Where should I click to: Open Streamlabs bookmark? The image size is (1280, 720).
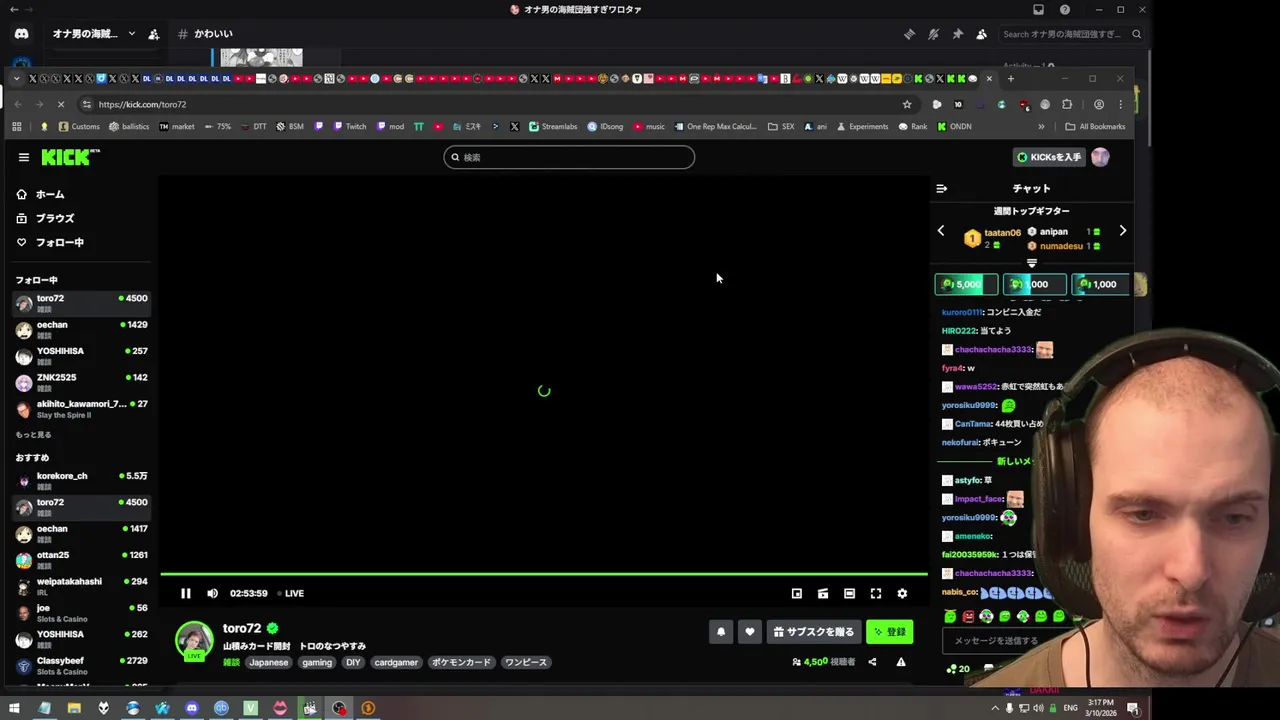pyautogui.click(x=553, y=127)
